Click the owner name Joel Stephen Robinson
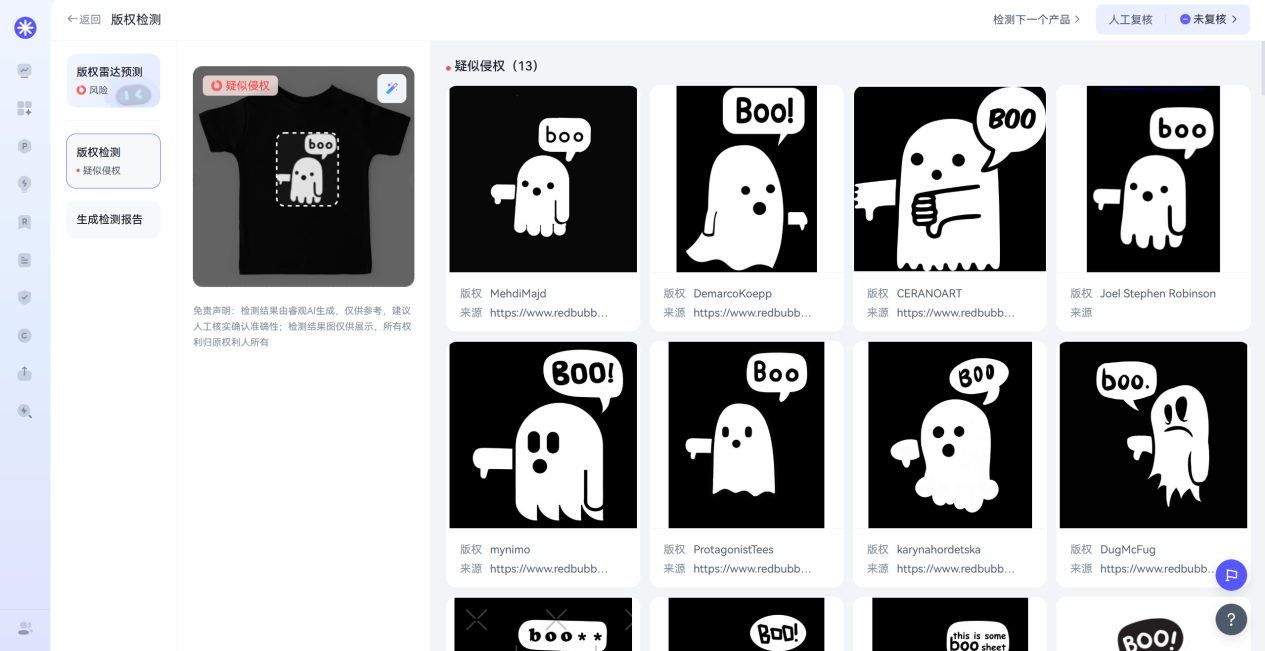This screenshot has height=651, width=1265. point(1158,294)
